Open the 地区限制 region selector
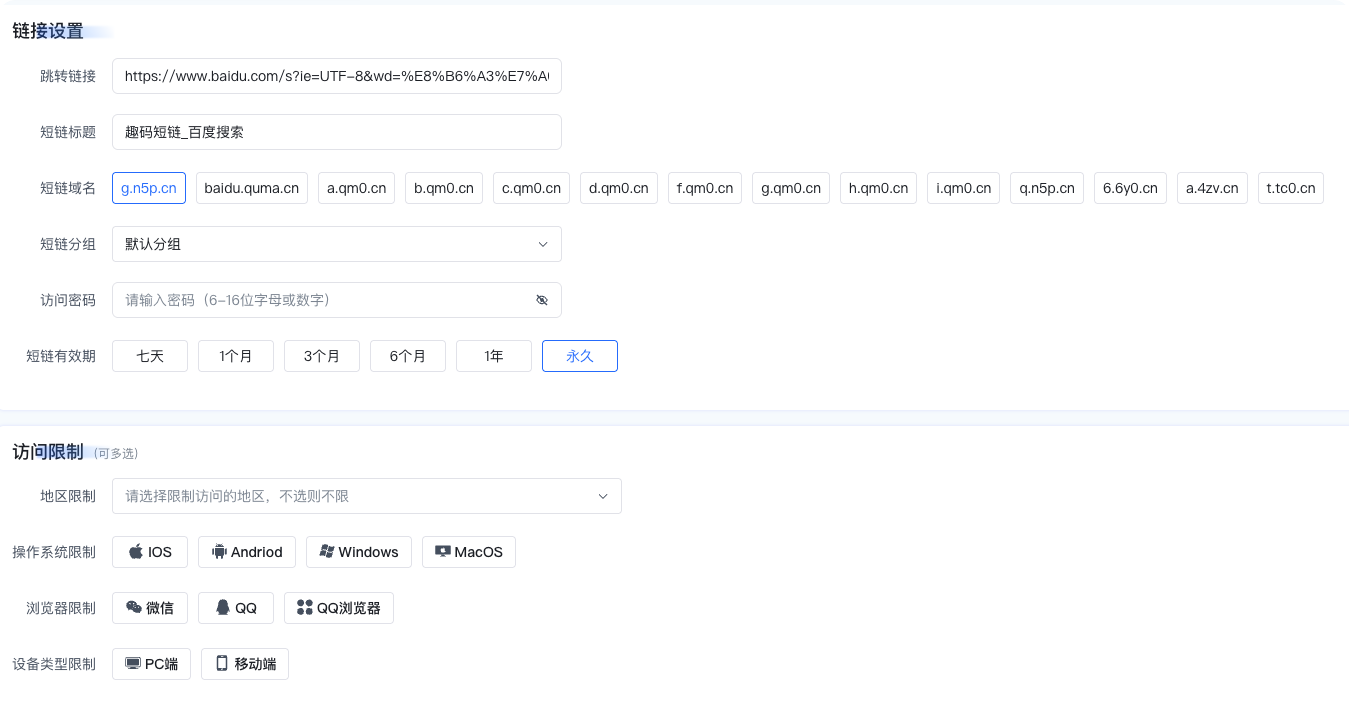 (x=366, y=495)
